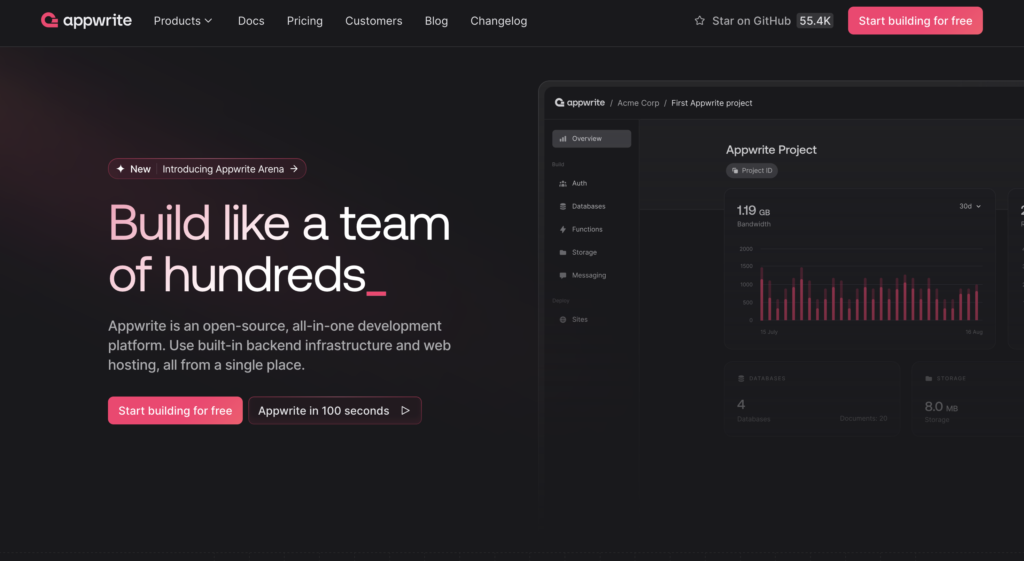Open Storage in dashboard sidebar

click(584, 252)
